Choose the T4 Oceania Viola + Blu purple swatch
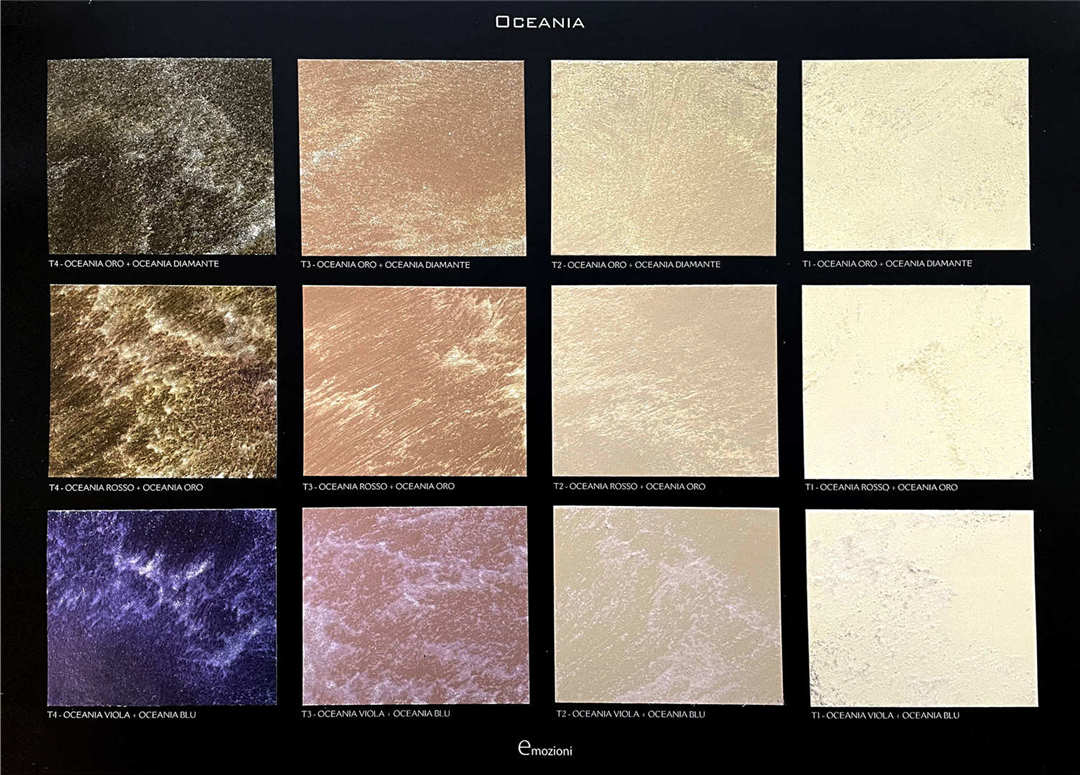 pyautogui.click(x=162, y=607)
